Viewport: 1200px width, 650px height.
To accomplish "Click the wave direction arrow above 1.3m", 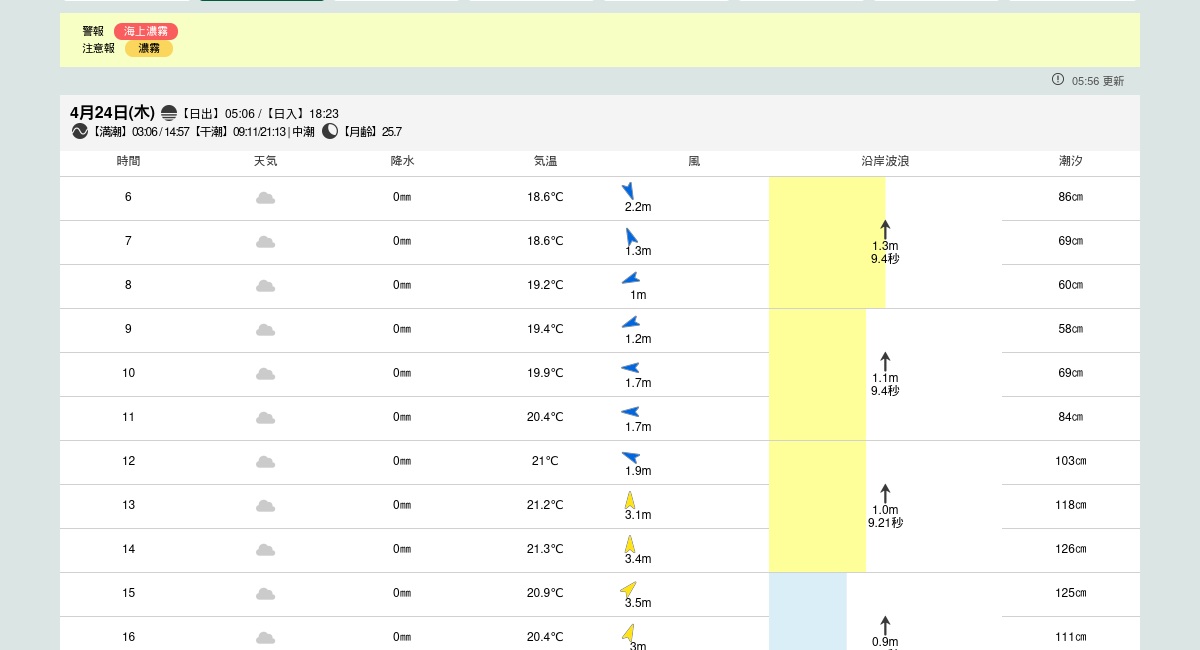I will click(x=885, y=229).
